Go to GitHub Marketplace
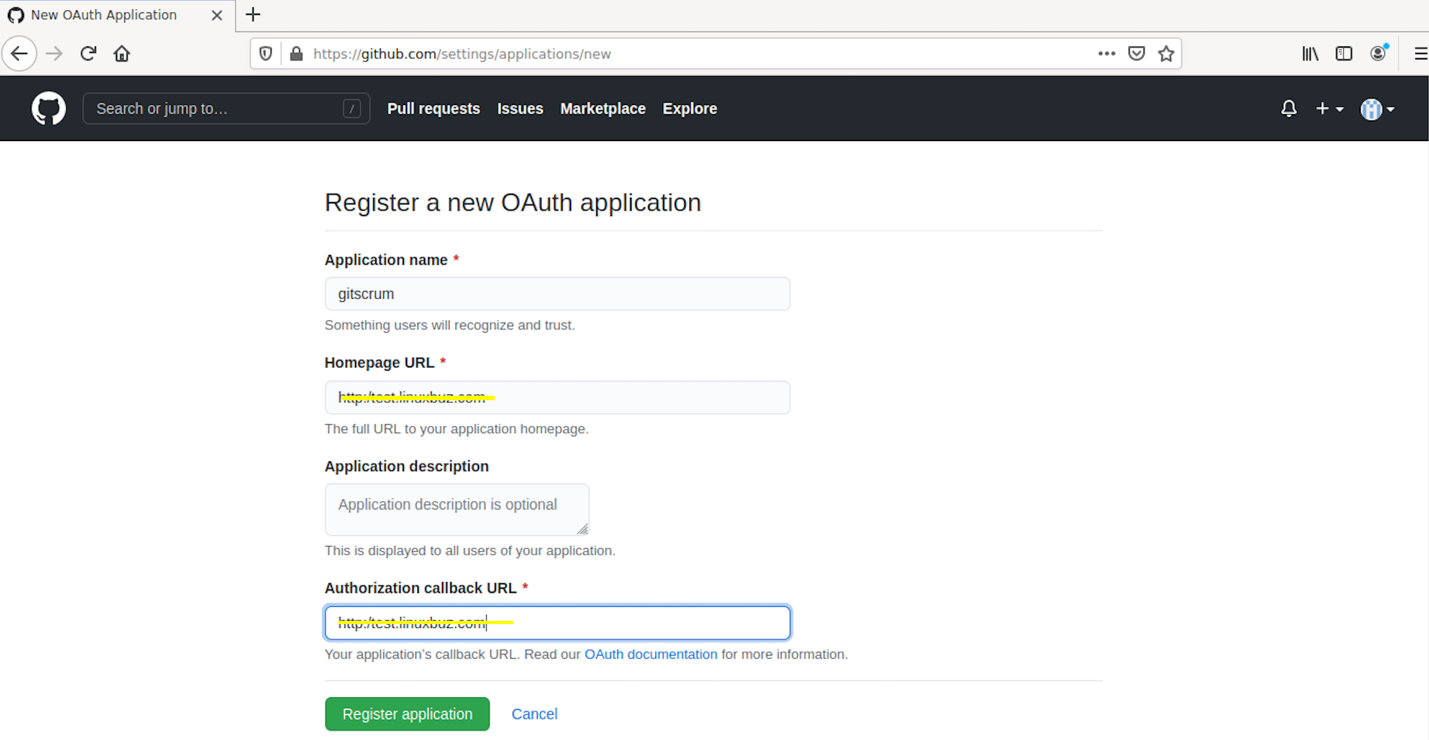The height and width of the screenshot is (740, 1429). pyautogui.click(x=603, y=109)
